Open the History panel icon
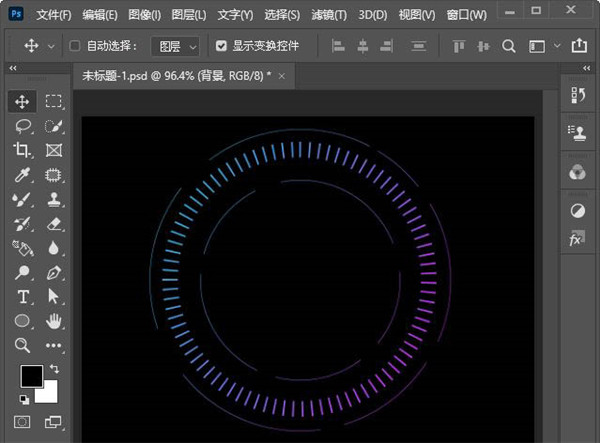Image resolution: width=600 pixels, height=443 pixels. [x=578, y=95]
